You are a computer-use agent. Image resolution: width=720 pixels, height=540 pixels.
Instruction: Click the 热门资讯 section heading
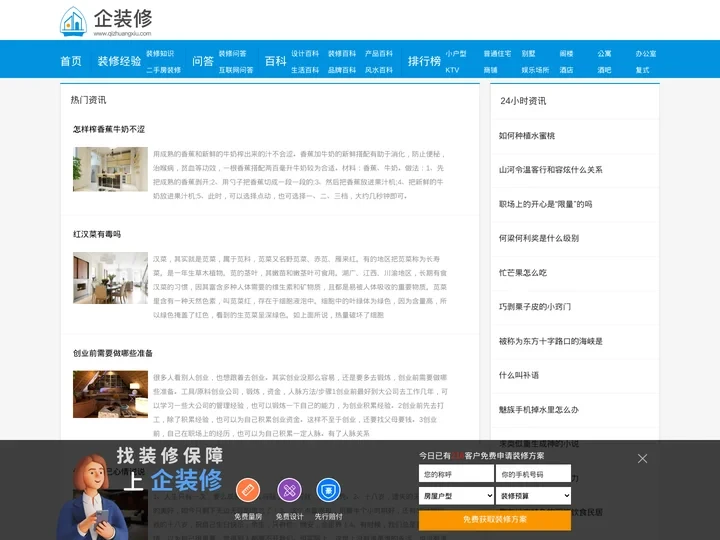(x=88, y=100)
